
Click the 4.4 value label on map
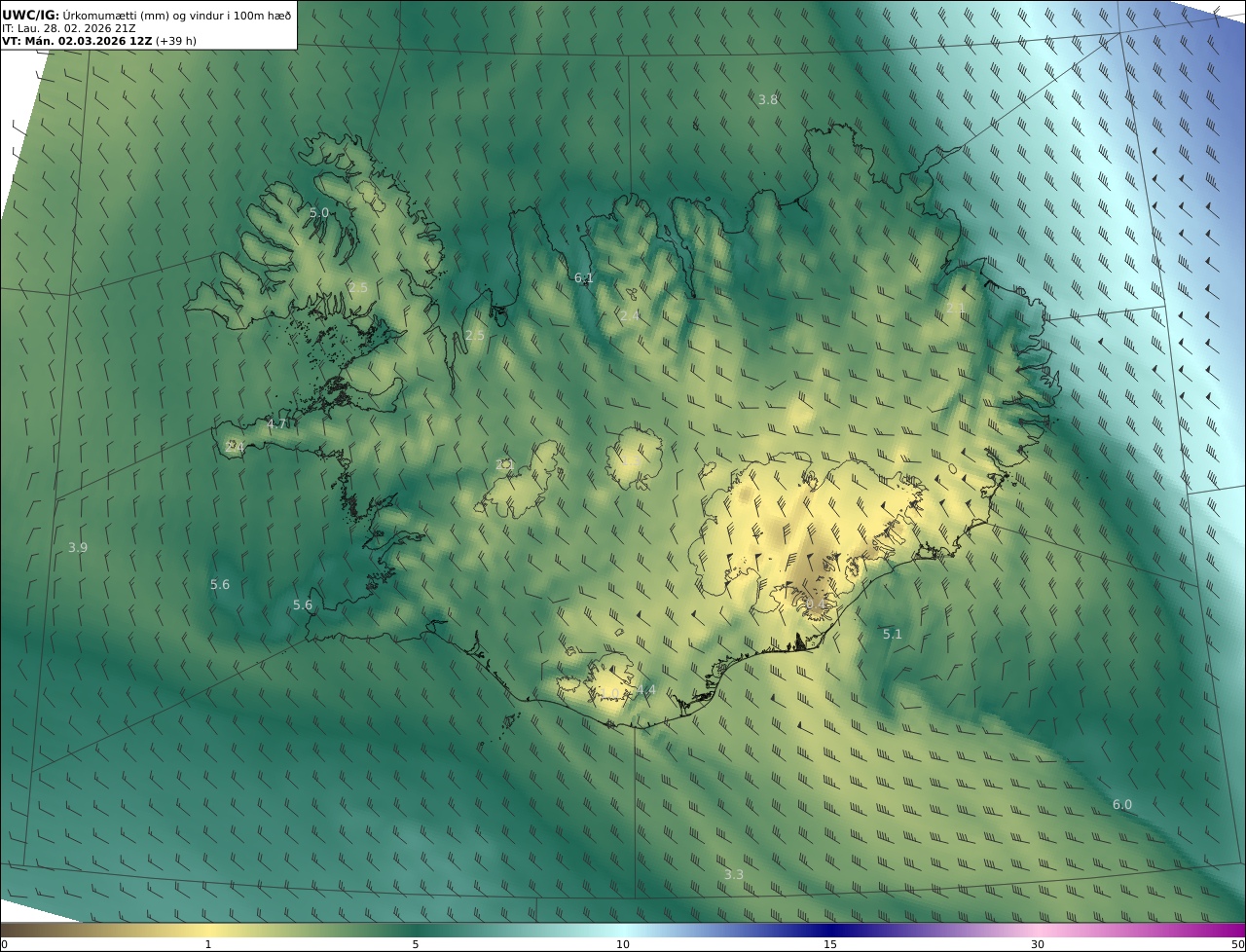646,691
